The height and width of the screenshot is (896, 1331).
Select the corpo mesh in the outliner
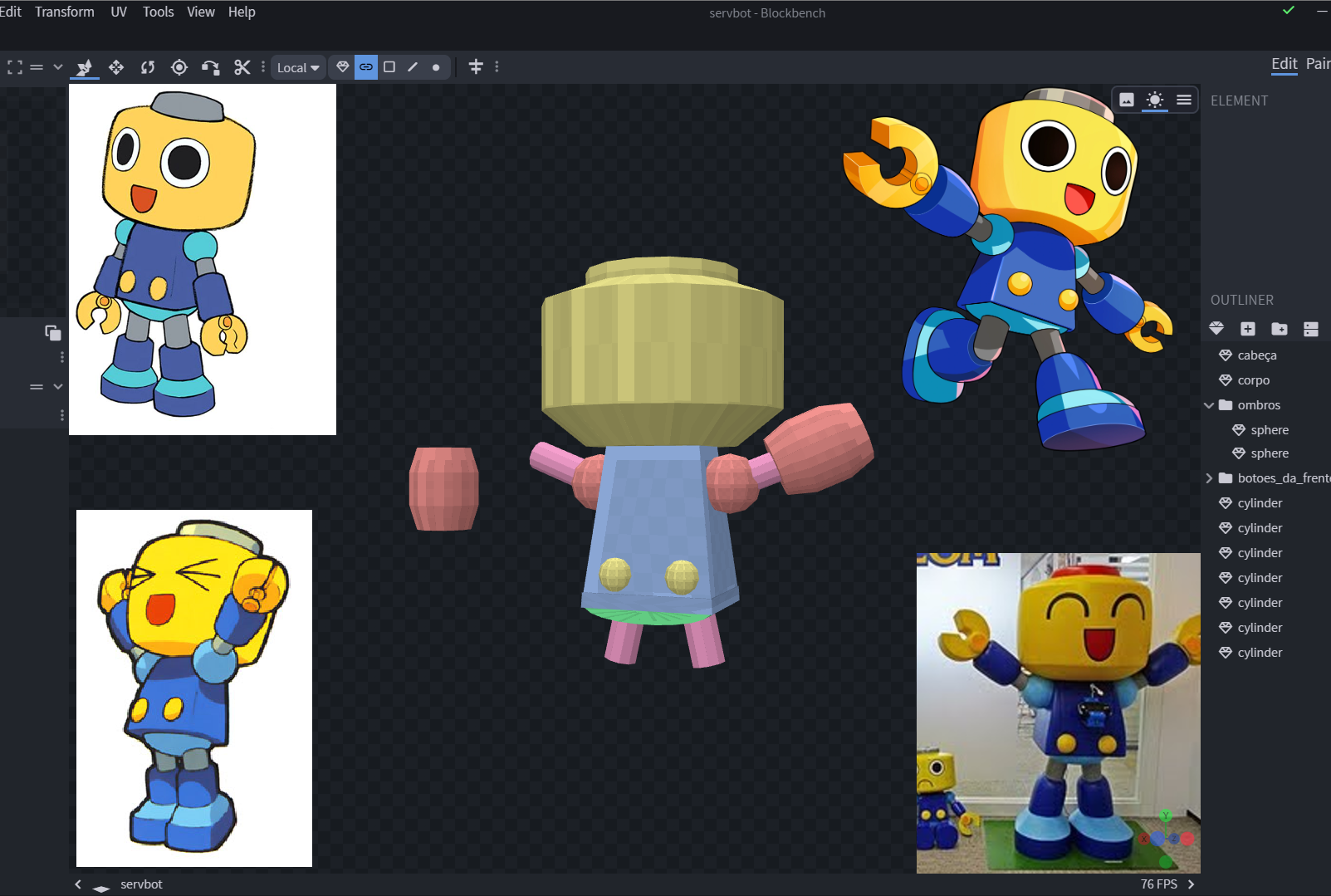1266,380
